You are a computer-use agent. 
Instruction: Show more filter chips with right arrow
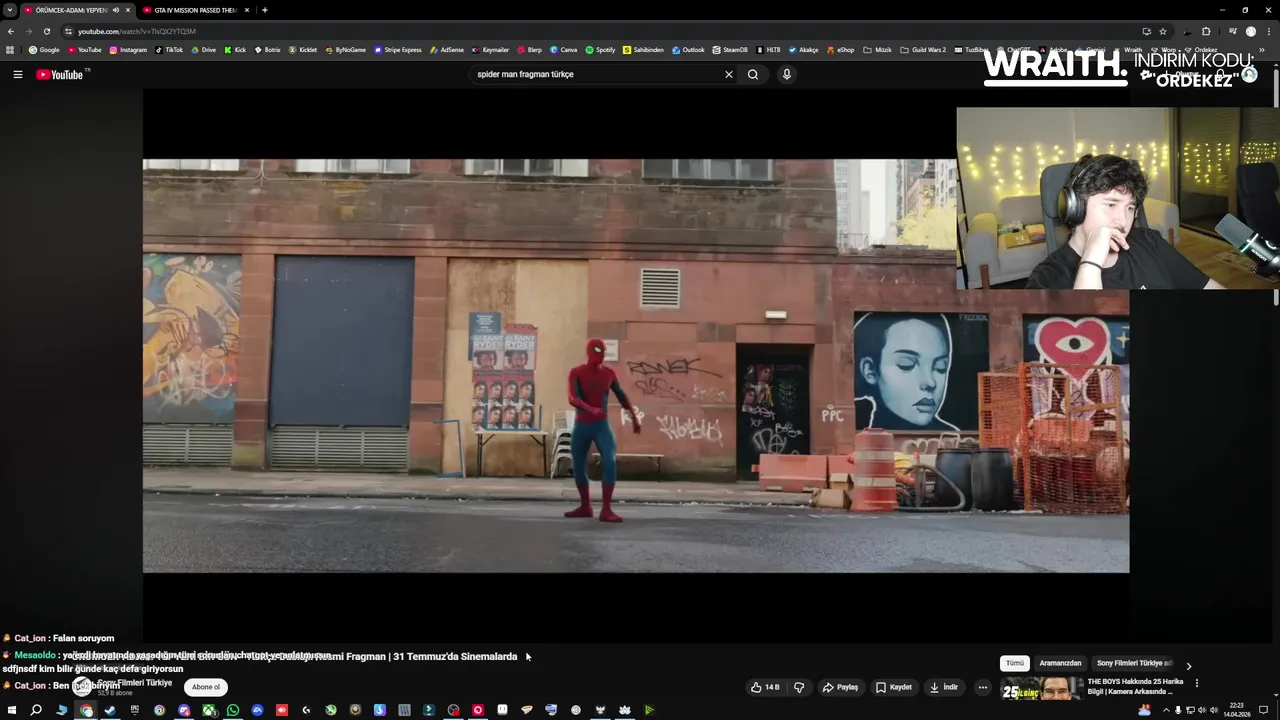click(x=1189, y=665)
